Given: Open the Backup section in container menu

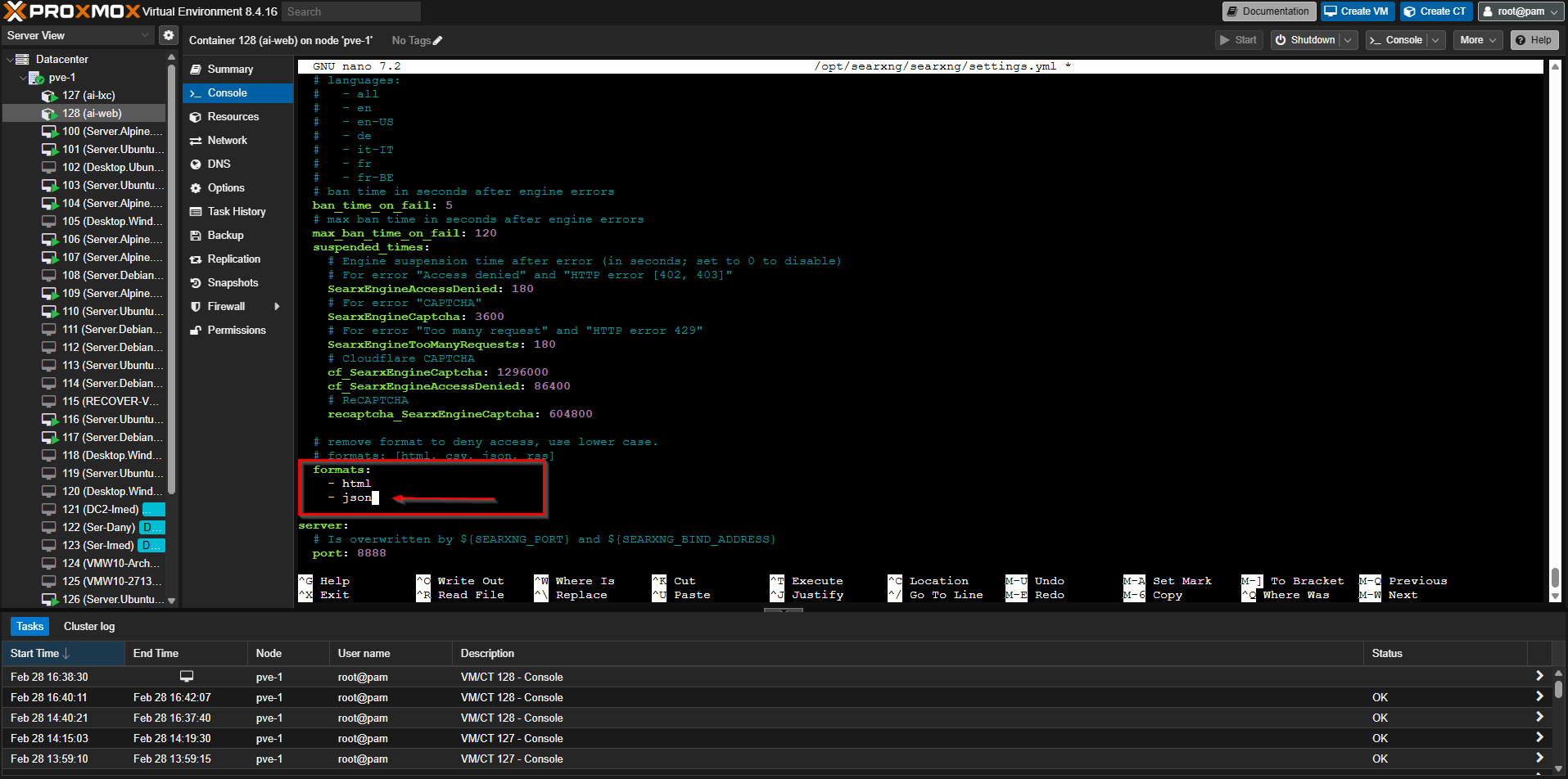Looking at the screenshot, I should coord(225,236).
